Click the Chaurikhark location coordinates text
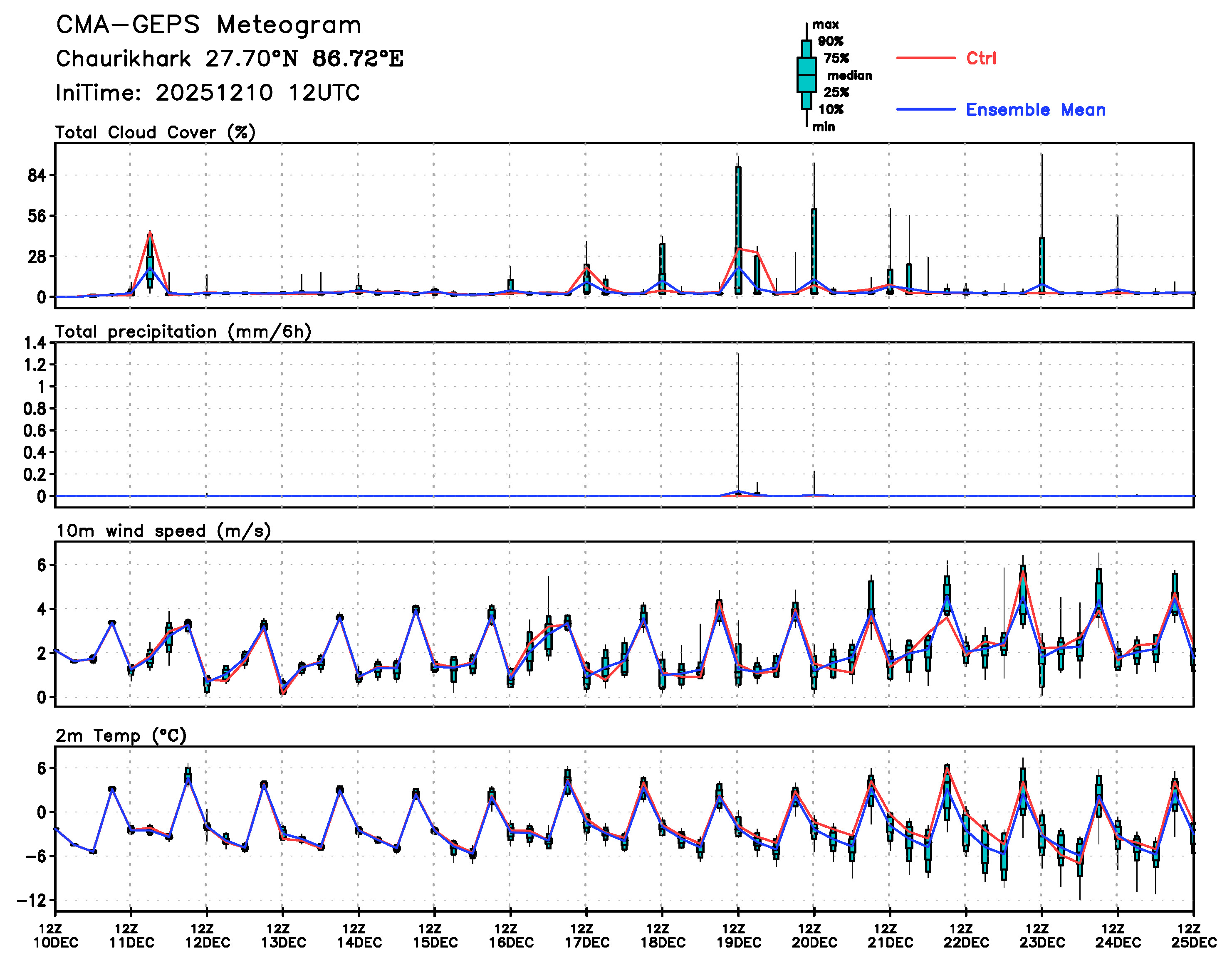 pyautogui.click(x=230, y=59)
